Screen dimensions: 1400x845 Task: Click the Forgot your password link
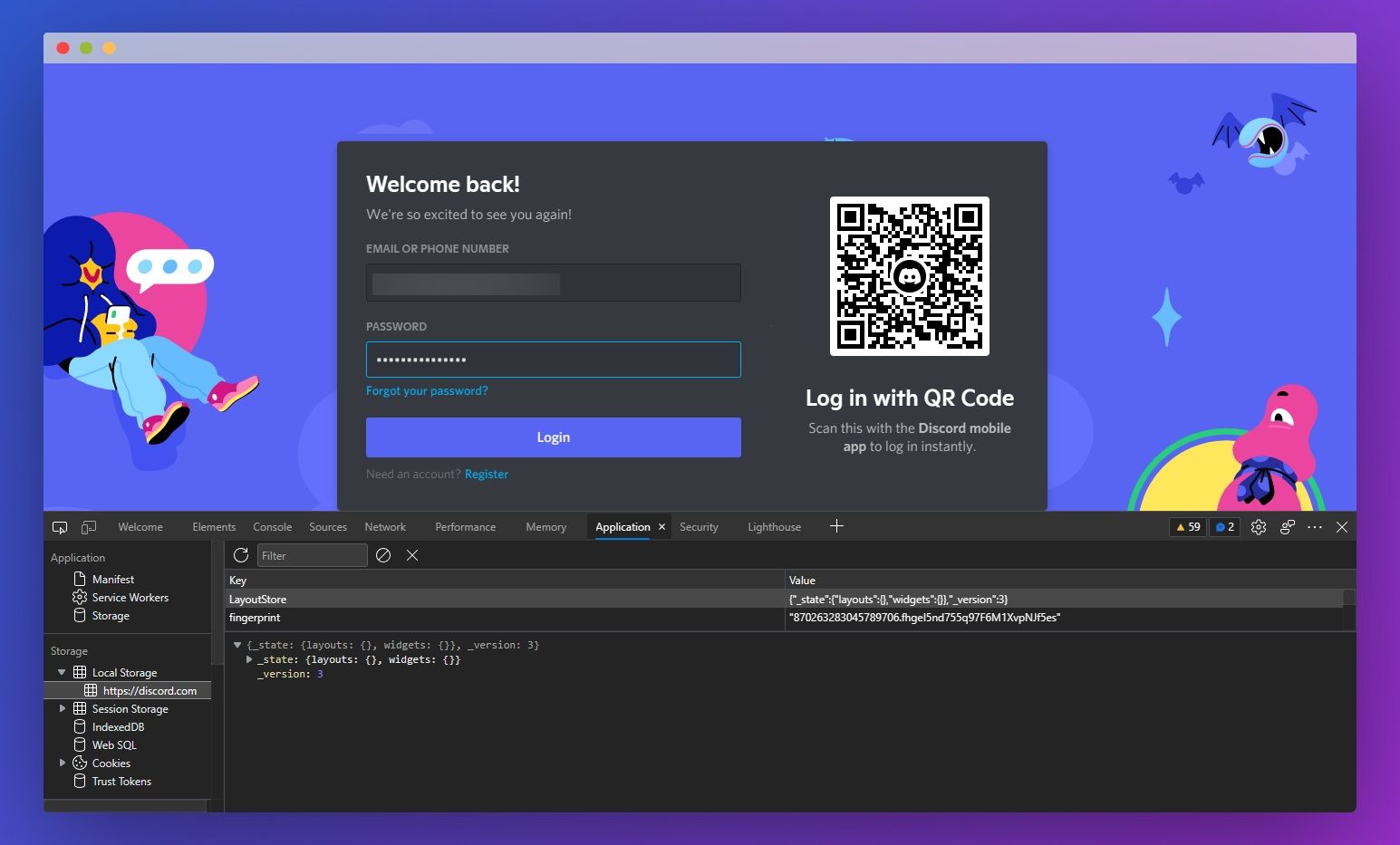(x=427, y=390)
